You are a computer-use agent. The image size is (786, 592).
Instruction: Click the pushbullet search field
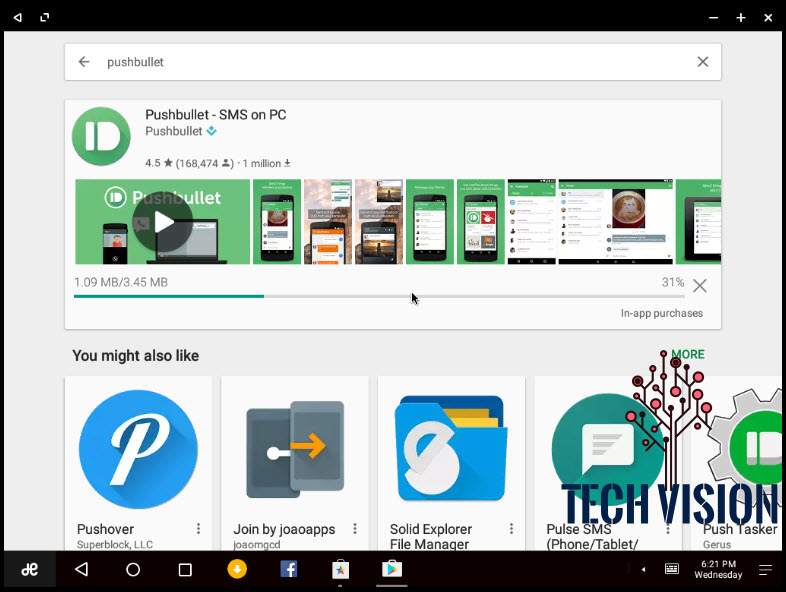pos(392,62)
